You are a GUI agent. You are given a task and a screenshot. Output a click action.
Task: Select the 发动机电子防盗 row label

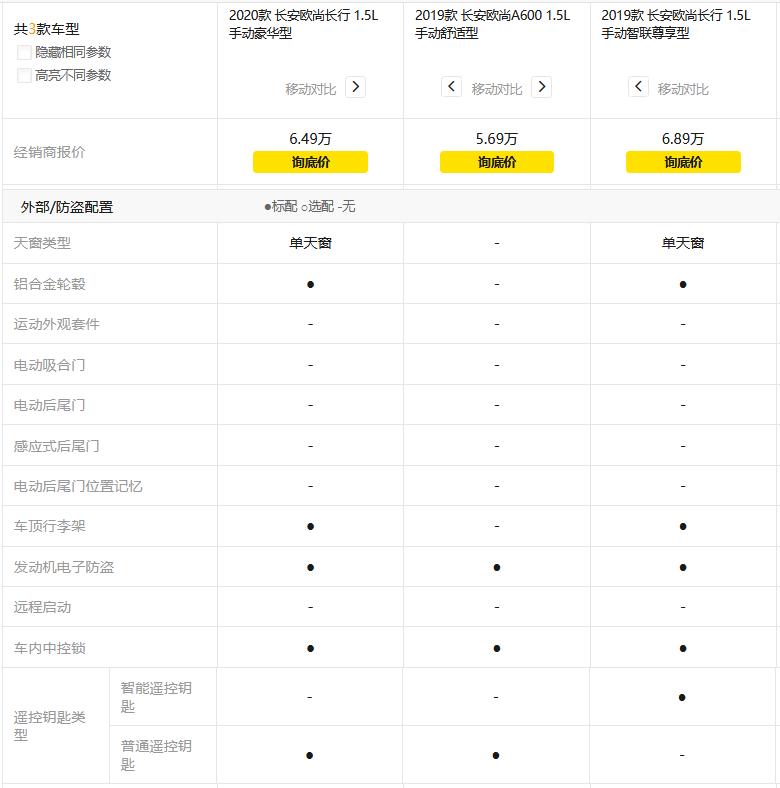click(x=64, y=567)
